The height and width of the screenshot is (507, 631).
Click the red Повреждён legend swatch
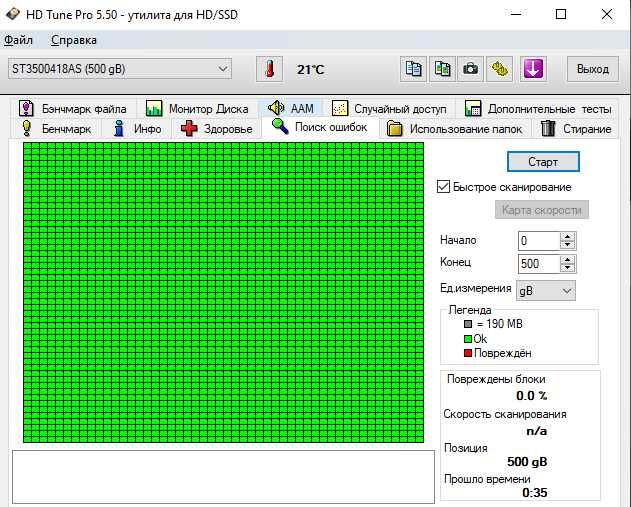point(468,353)
